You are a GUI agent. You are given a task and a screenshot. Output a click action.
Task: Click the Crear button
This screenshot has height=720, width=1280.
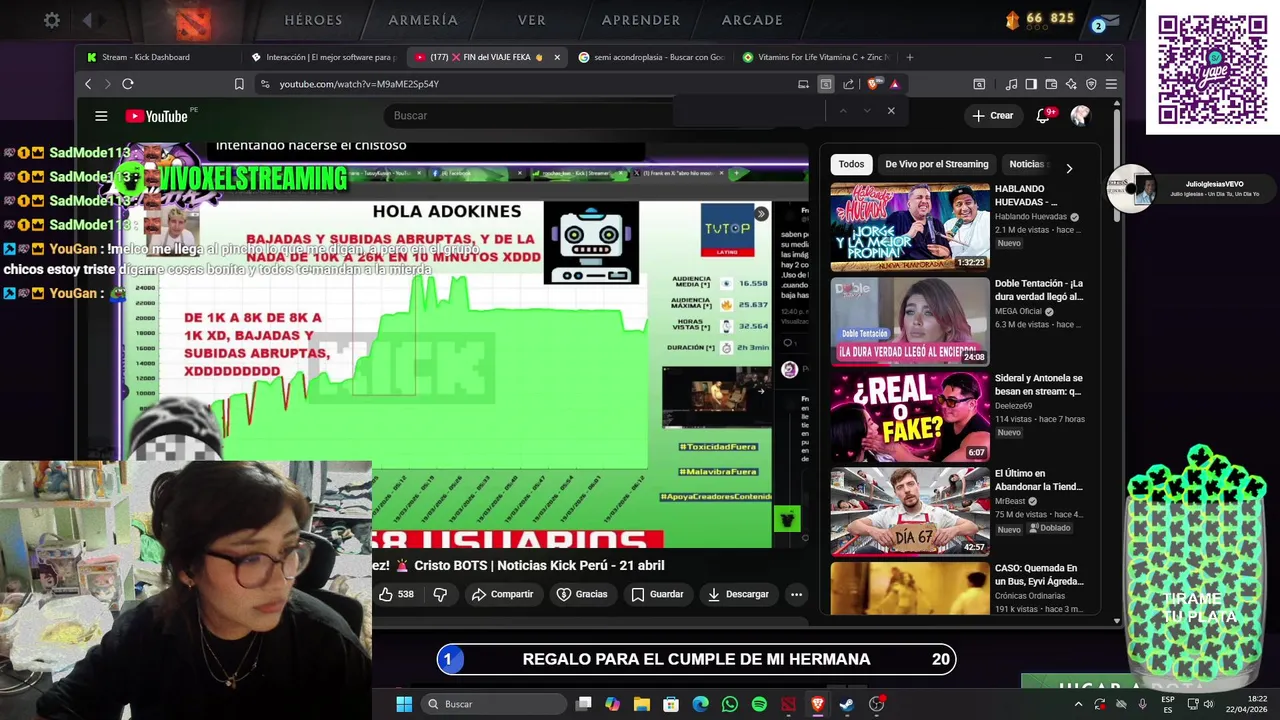[x=993, y=116]
